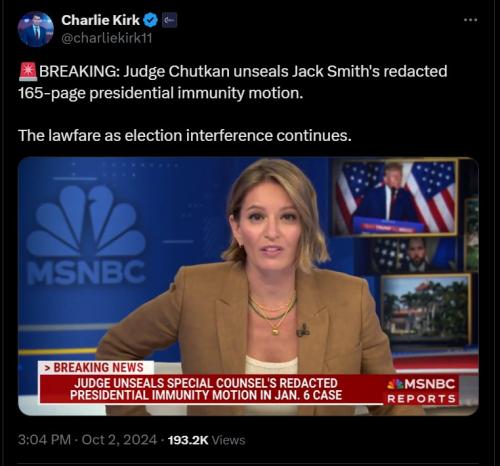This screenshot has width=500, height=466.
Task: Click the mansion inset picture in video
Action: point(426,309)
